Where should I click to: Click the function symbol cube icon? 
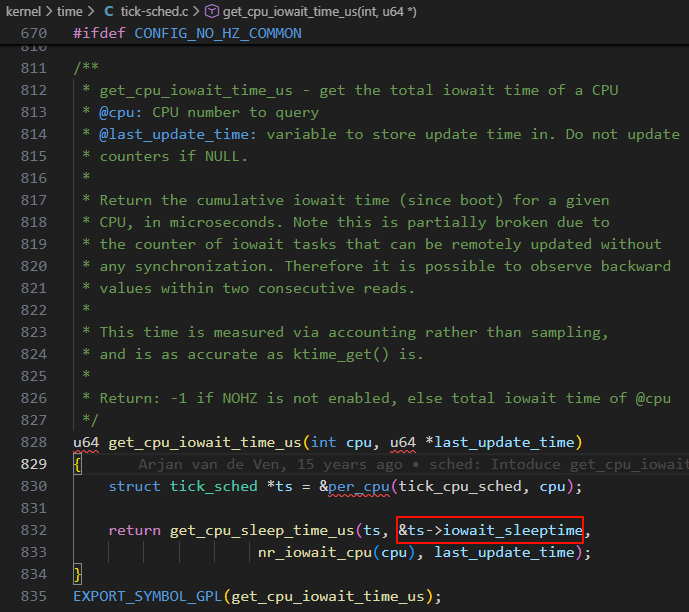click(x=212, y=11)
